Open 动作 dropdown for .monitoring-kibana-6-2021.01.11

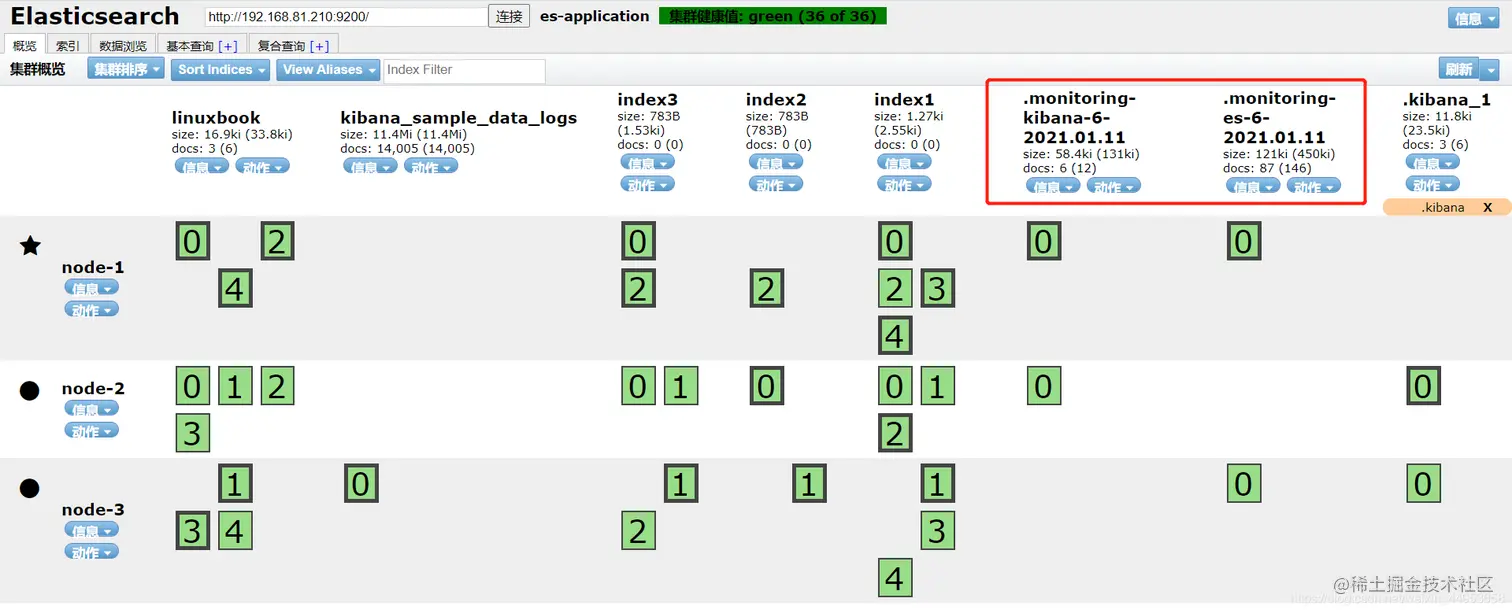[1114, 186]
